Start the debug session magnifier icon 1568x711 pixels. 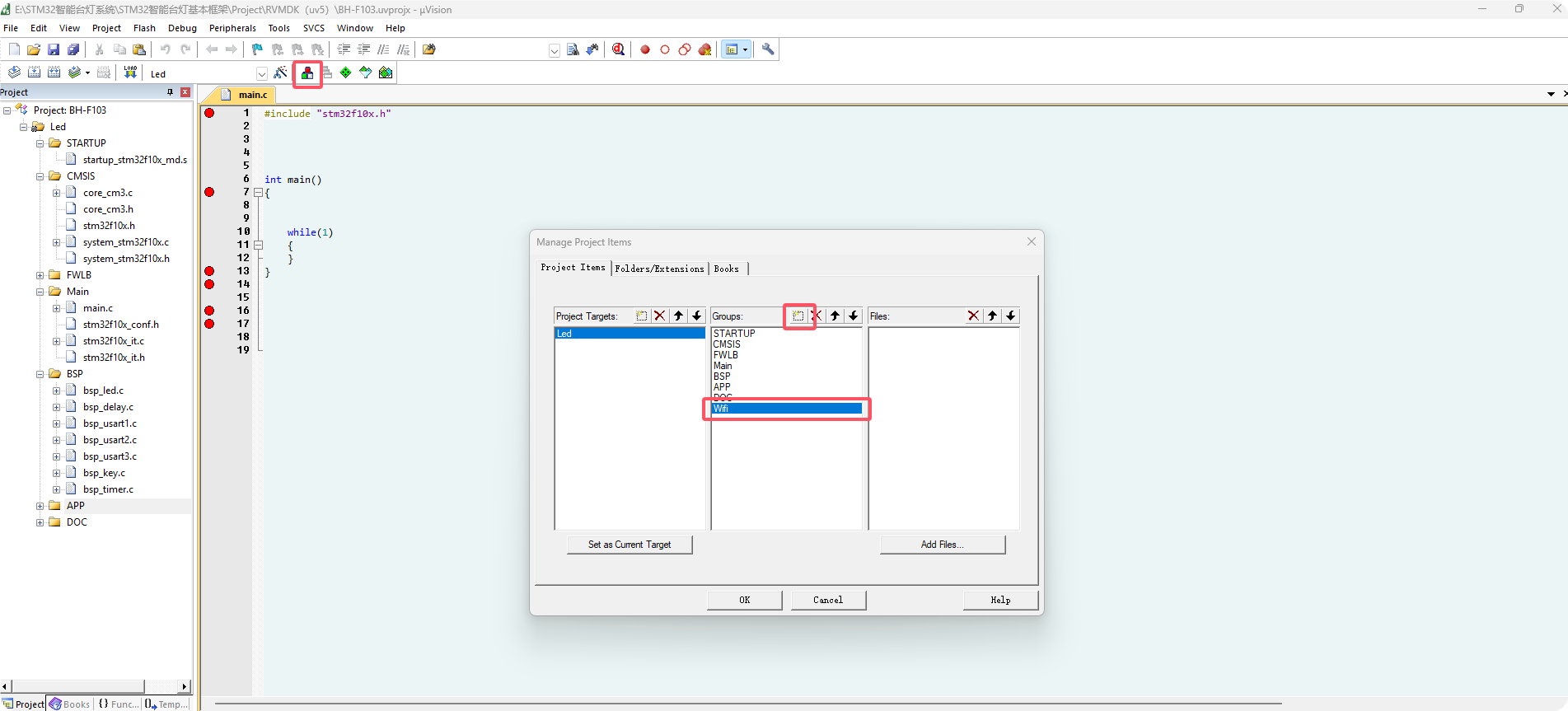619,49
